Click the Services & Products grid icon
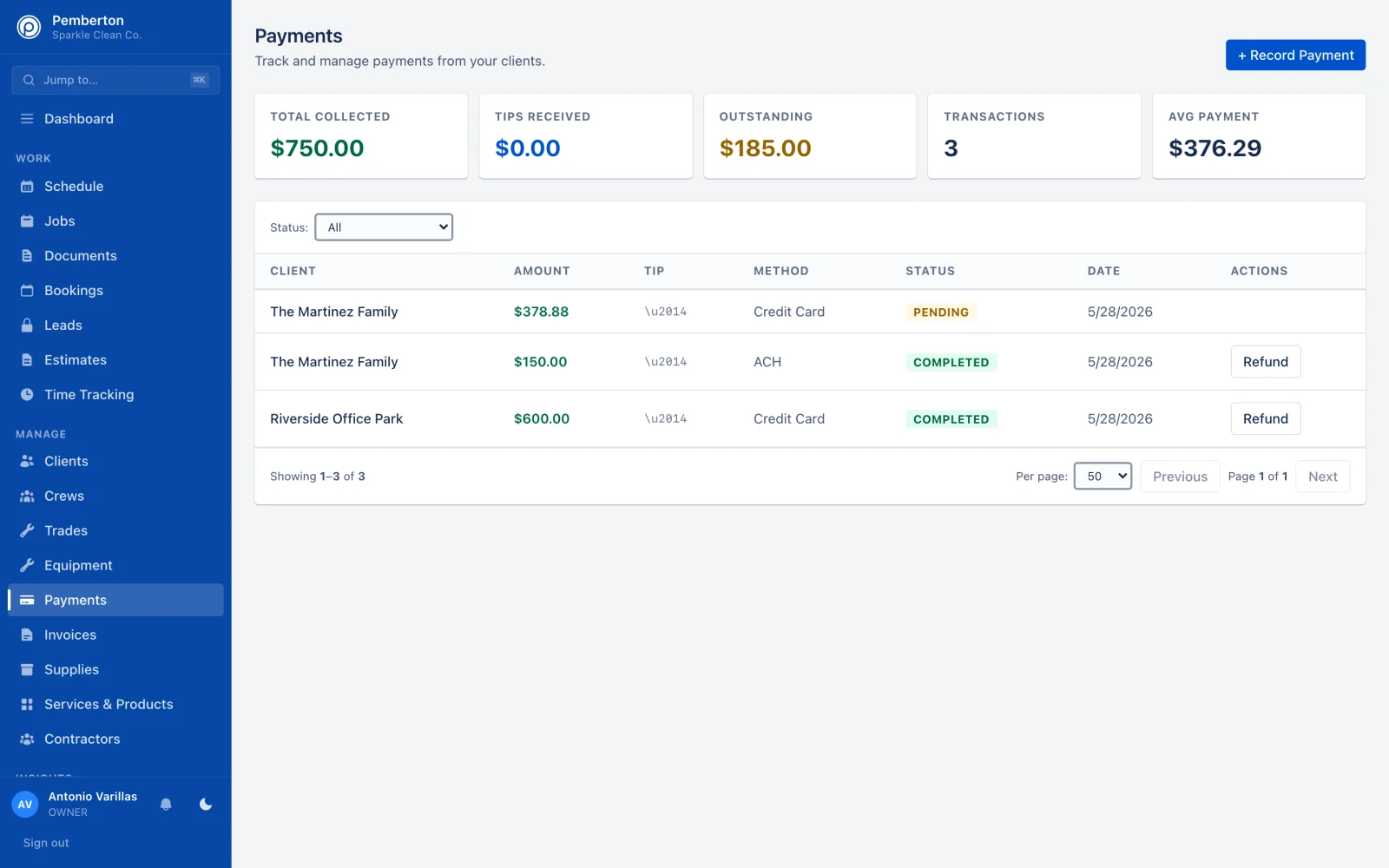The width and height of the screenshot is (1389, 868). click(x=27, y=705)
